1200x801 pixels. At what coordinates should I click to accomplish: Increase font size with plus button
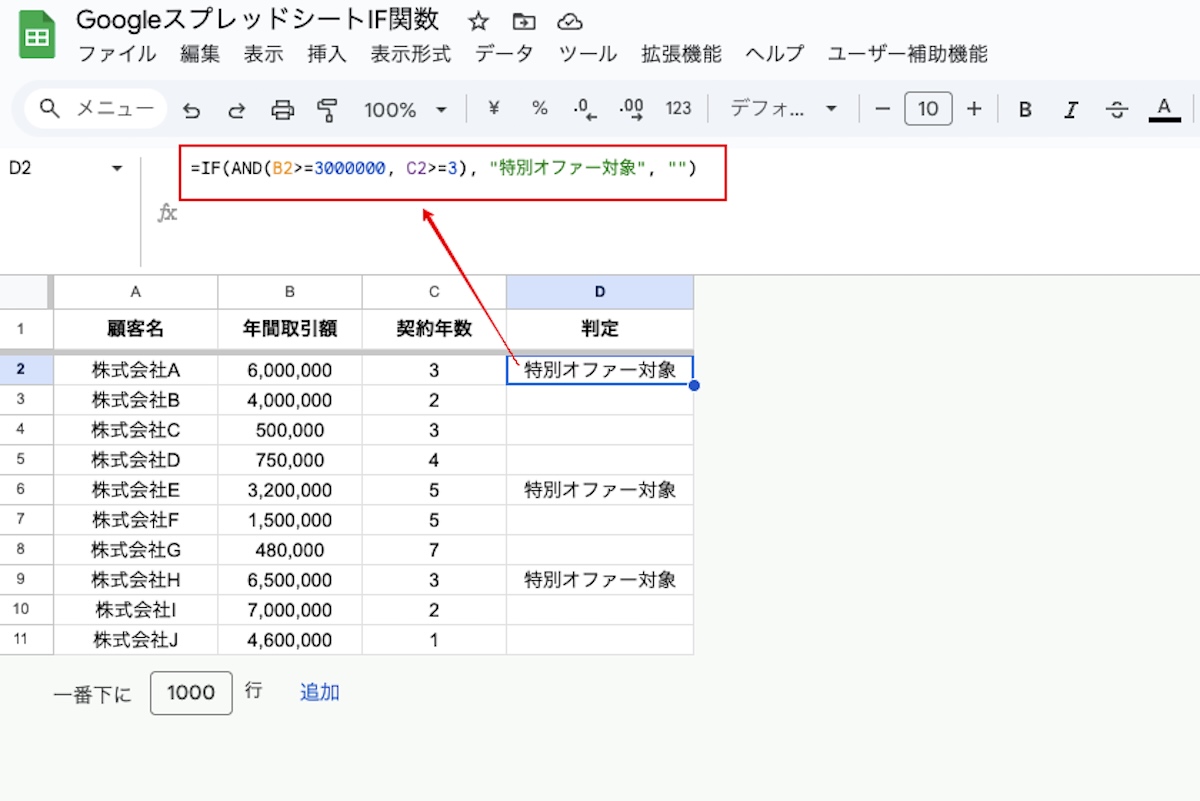[974, 108]
